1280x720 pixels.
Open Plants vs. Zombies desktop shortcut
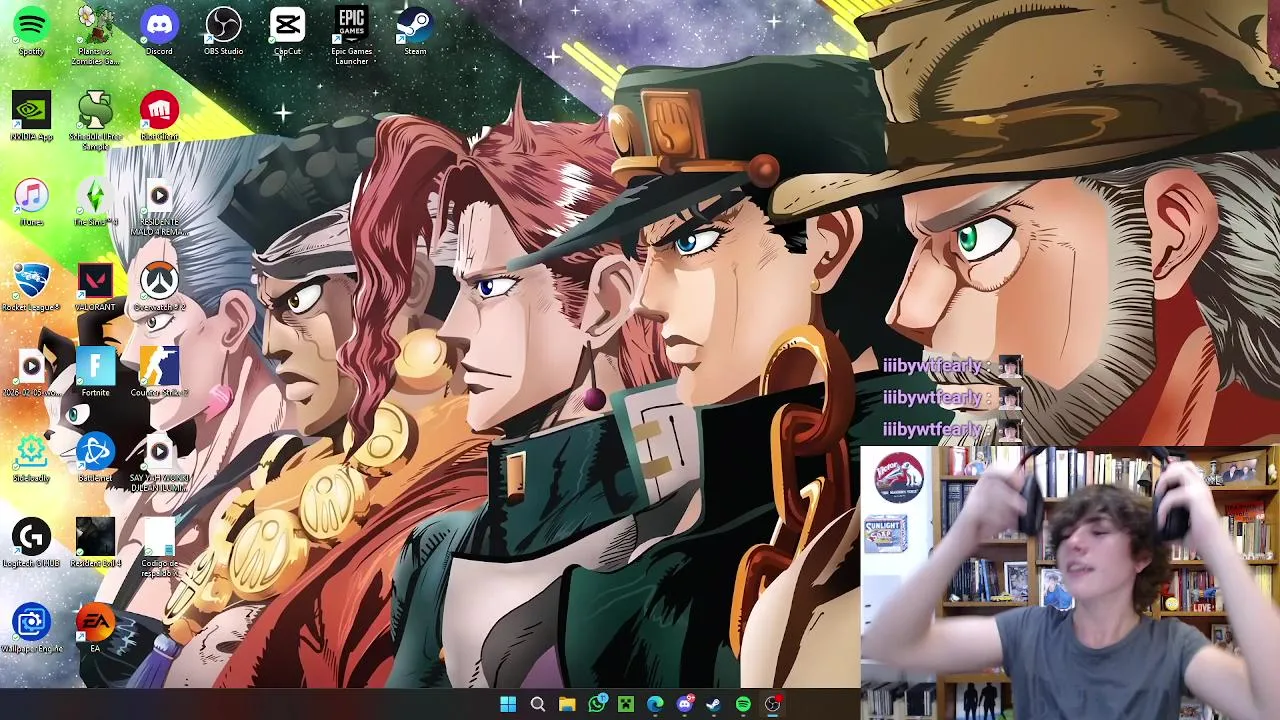click(95, 35)
